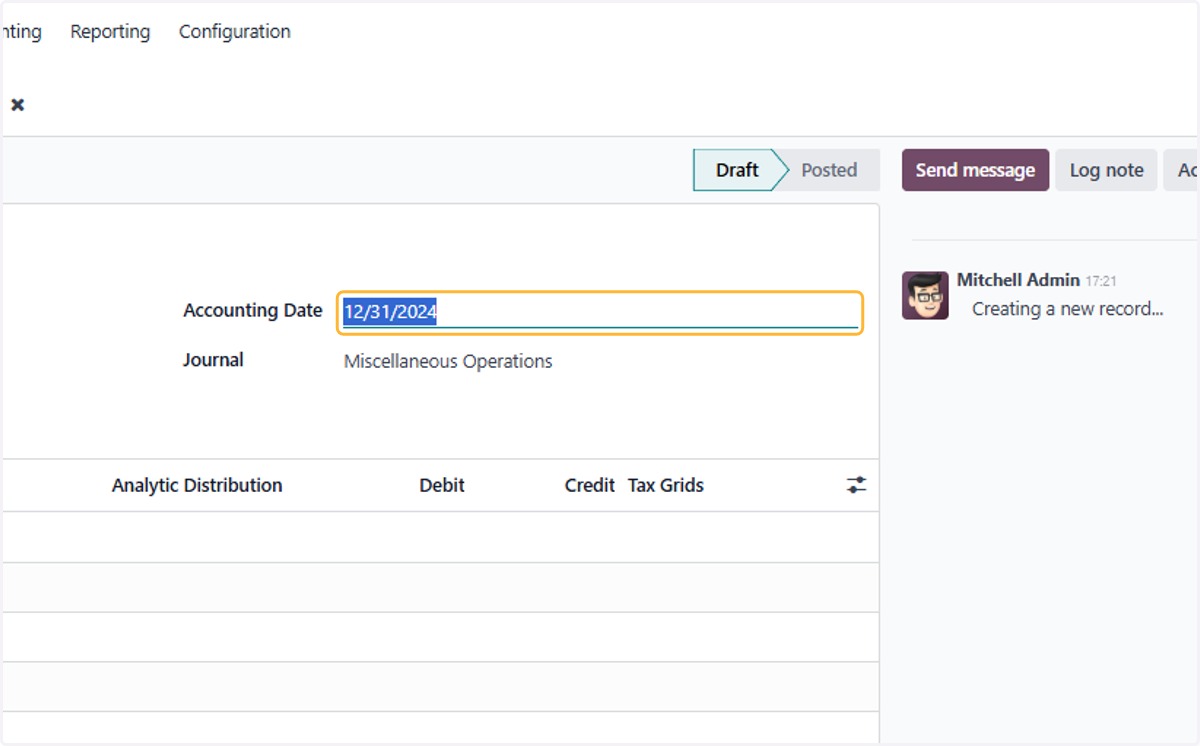Click the Mitchell Admin author name
This screenshot has height=746, width=1200.
tap(1018, 280)
